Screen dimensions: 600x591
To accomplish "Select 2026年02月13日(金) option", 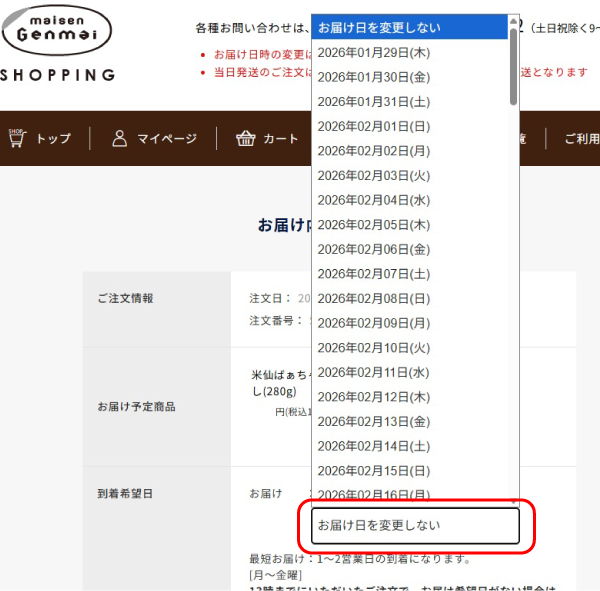I will [409, 421].
